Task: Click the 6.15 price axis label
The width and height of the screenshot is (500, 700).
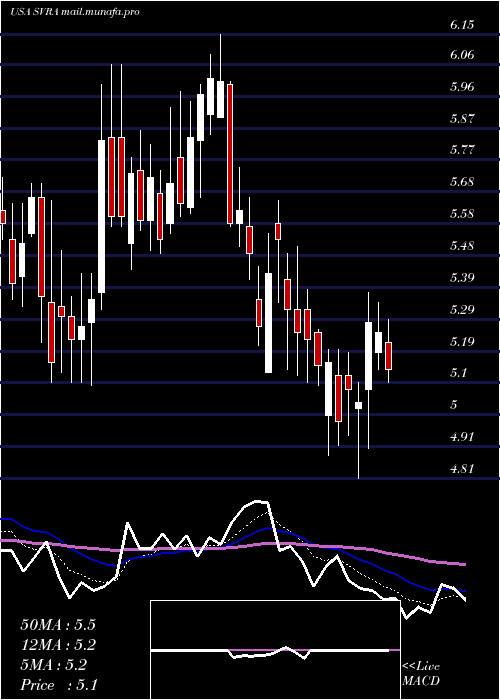Action: [x=462, y=25]
